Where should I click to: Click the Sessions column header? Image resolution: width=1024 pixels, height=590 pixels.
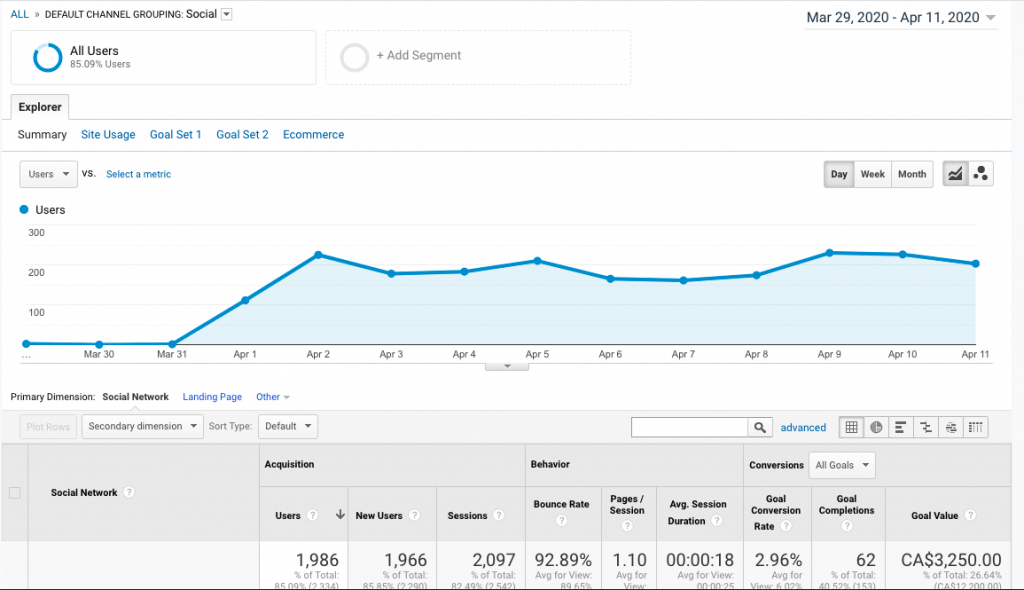(467, 516)
